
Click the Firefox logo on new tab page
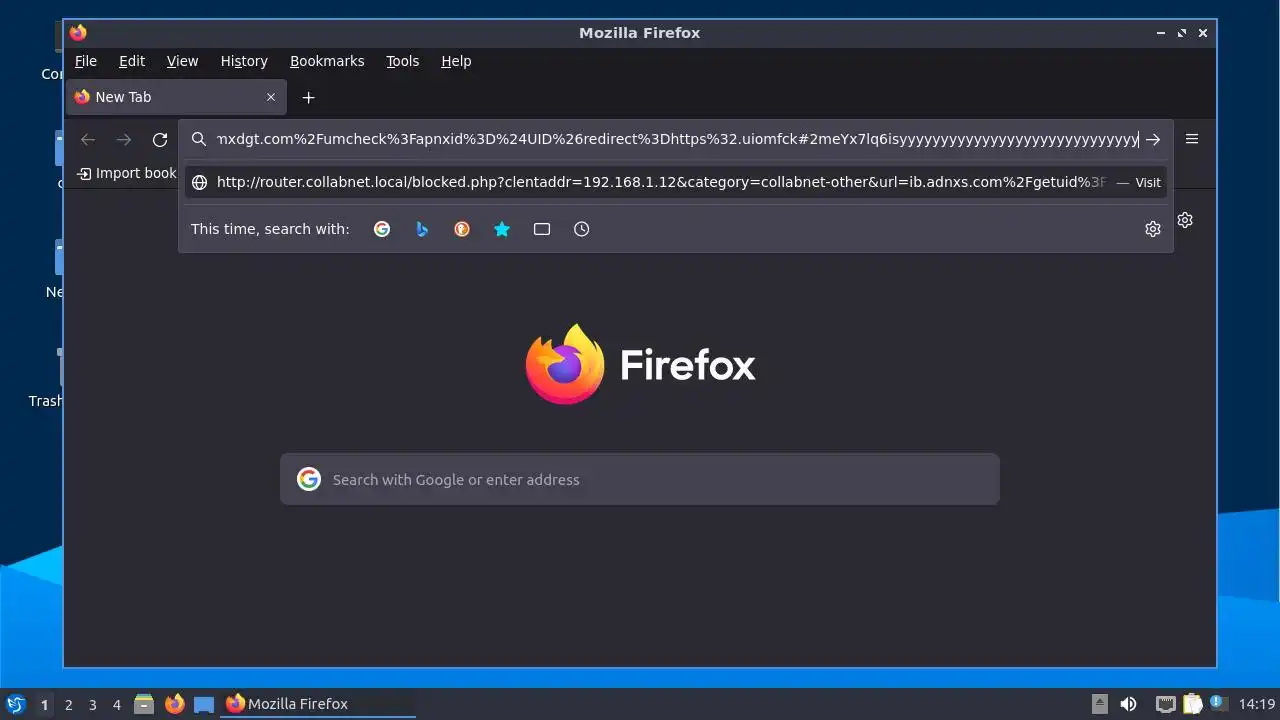click(x=640, y=364)
